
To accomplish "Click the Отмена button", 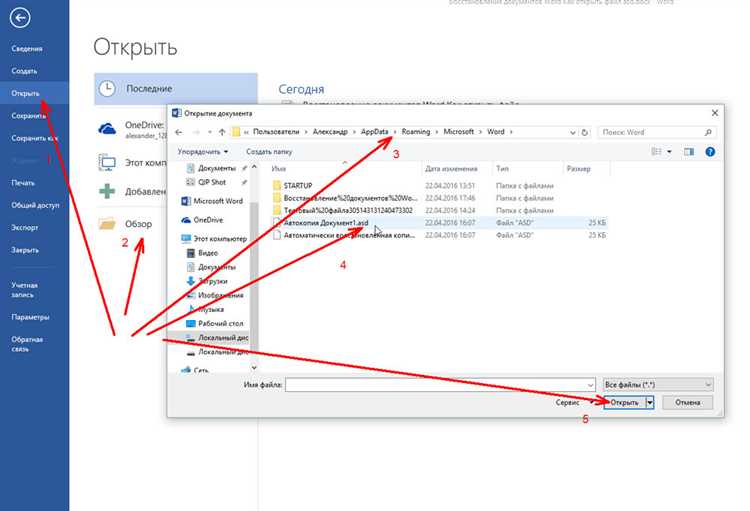I will 687,403.
